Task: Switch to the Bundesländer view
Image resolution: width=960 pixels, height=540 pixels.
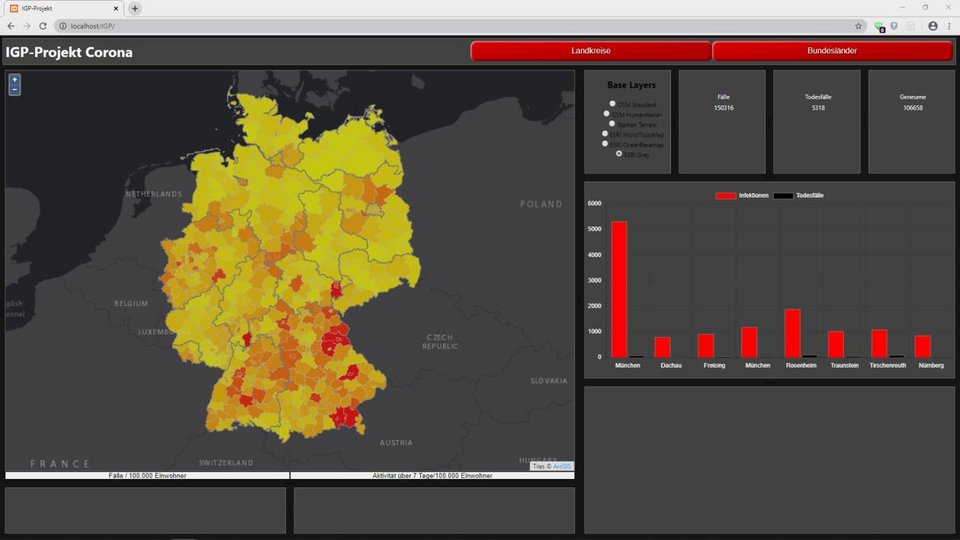Action: pos(832,51)
